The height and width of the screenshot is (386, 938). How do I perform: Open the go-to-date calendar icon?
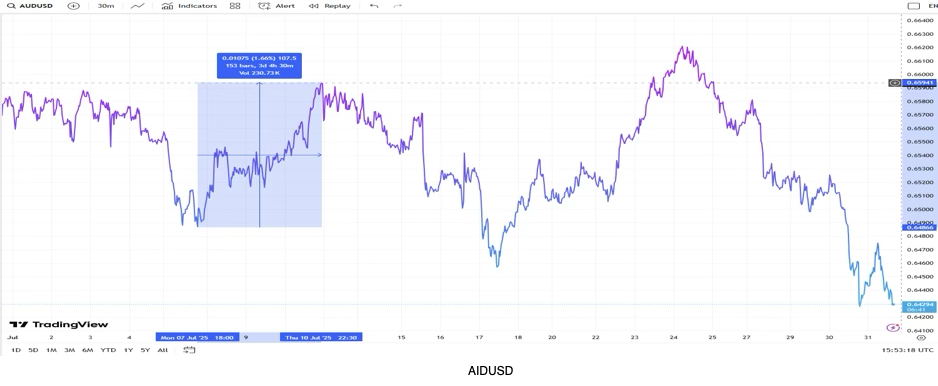tap(189, 350)
